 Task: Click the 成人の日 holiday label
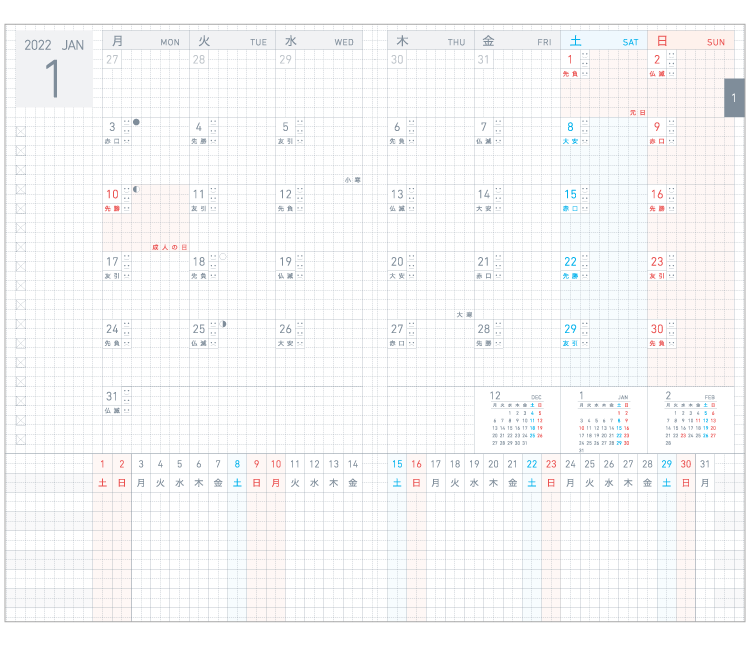coord(169,246)
